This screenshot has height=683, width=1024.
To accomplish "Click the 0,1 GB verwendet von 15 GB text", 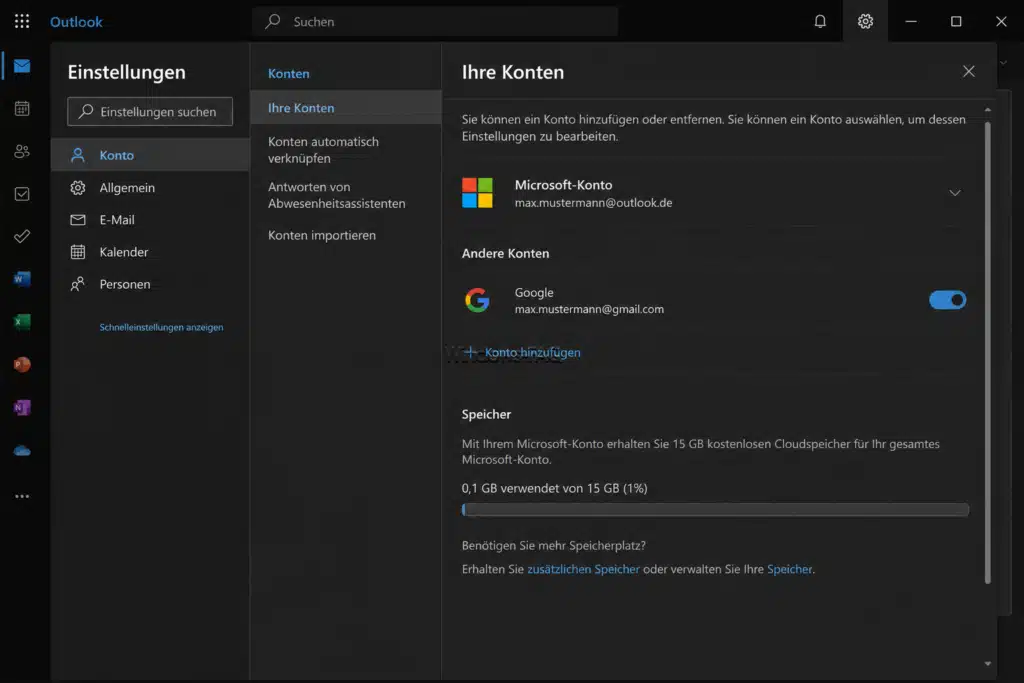I will point(554,488).
